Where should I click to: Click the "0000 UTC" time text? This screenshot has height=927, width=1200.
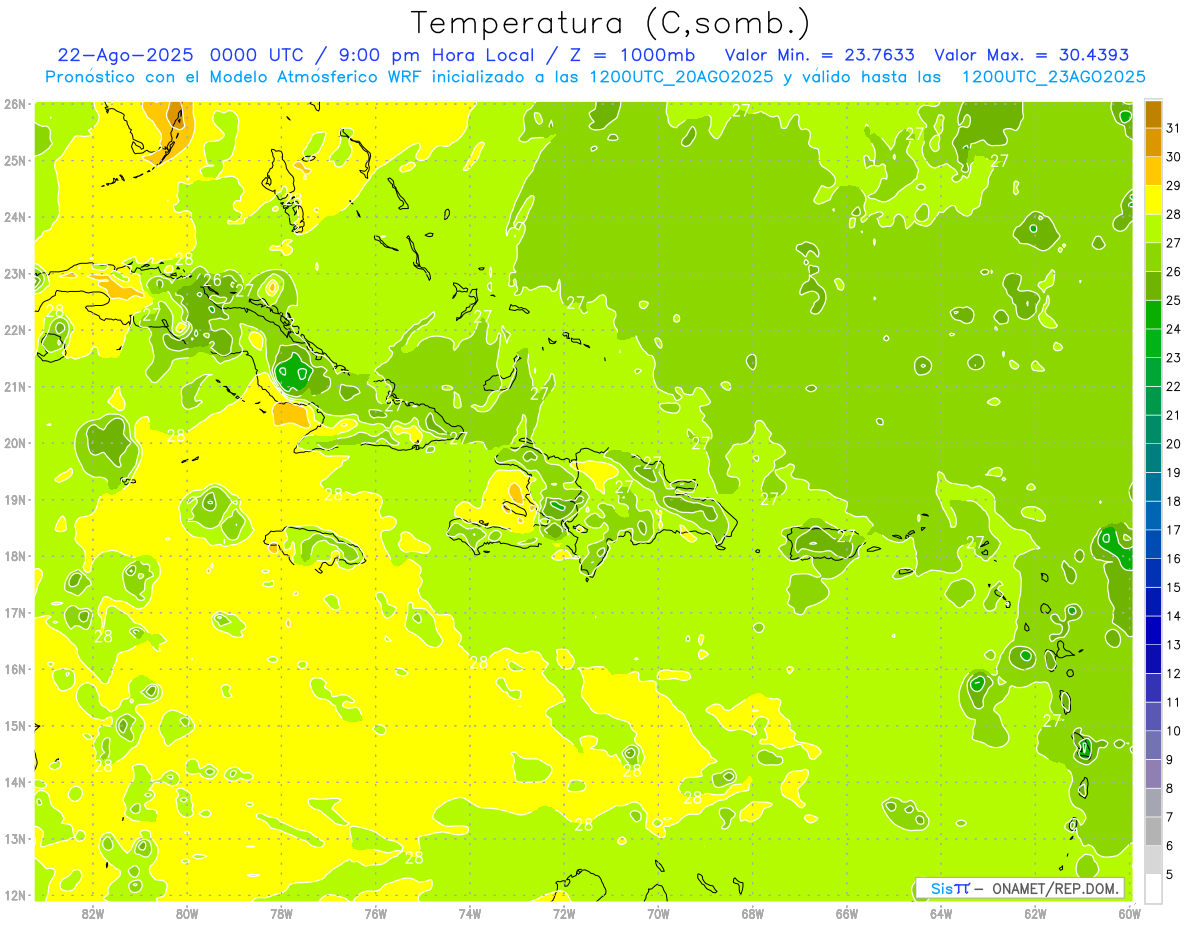258,55
